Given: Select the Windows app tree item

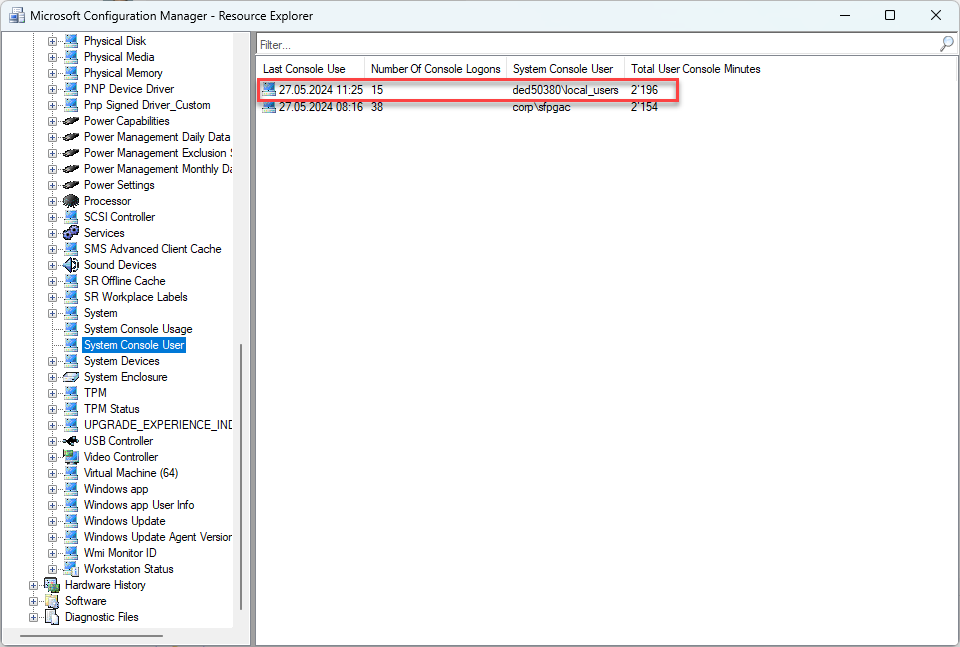Looking at the screenshot, I should point(116,489).
